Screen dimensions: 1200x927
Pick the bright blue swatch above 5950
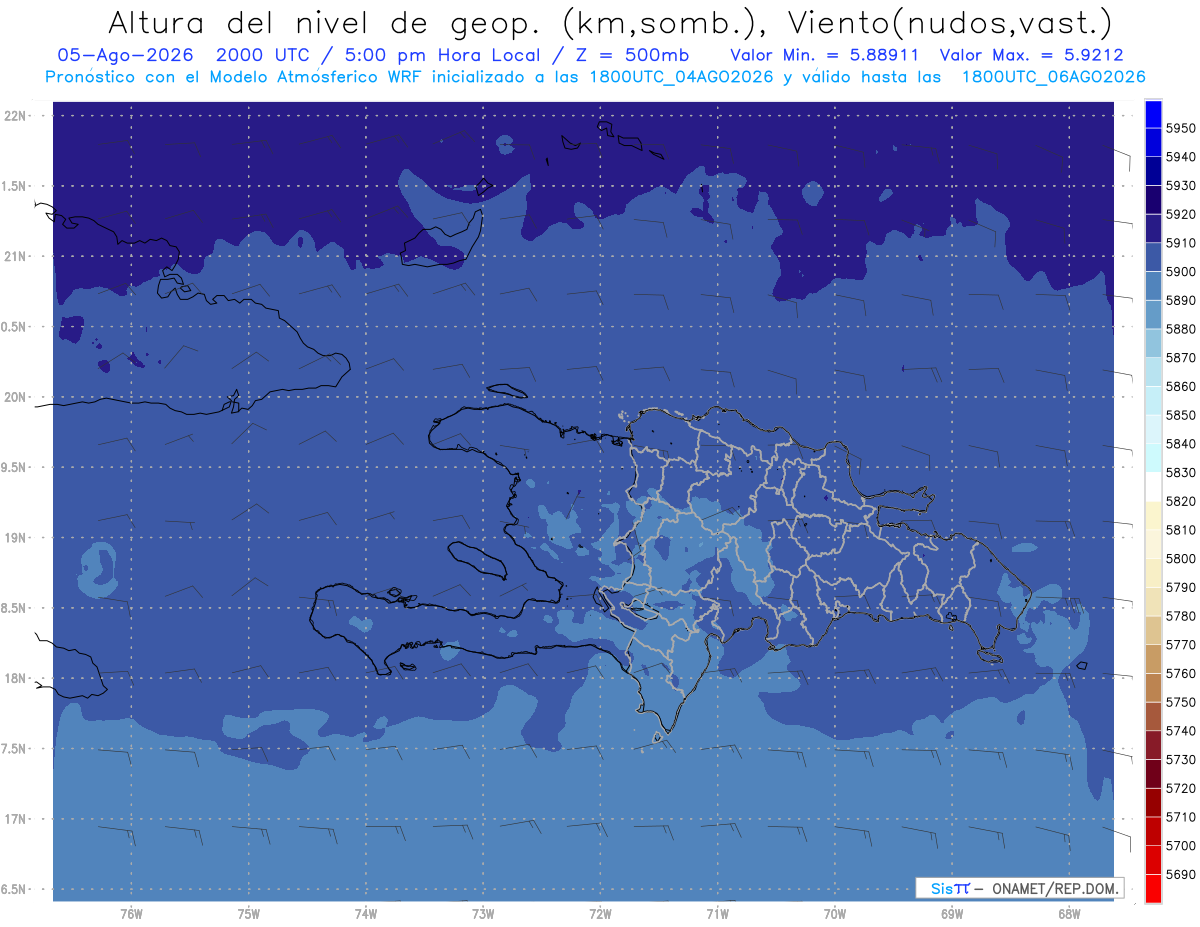coord(1152,114)
